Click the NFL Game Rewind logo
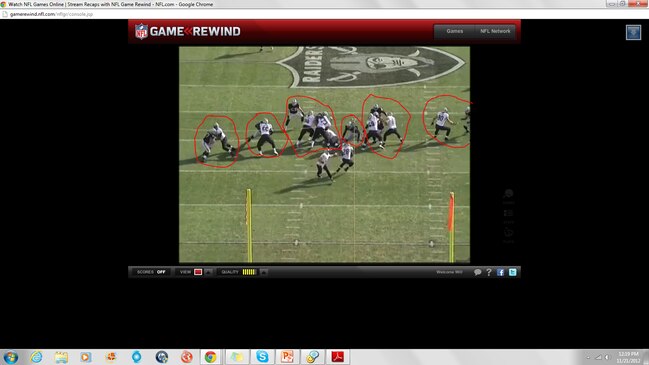This screenshot has height=365, width=649. coord(187,31)
